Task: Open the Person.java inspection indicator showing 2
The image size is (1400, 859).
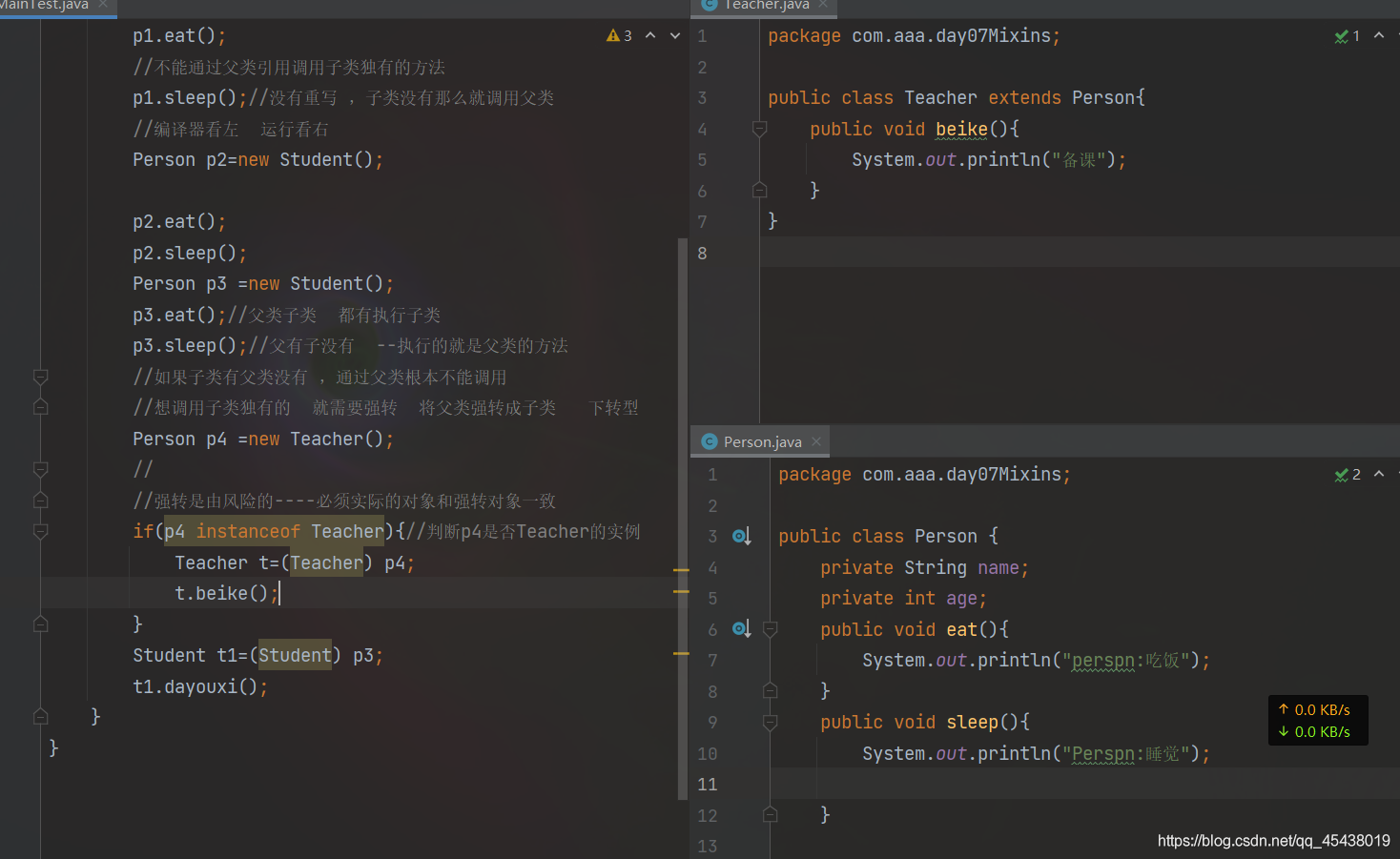Action: coord(1348,474)
